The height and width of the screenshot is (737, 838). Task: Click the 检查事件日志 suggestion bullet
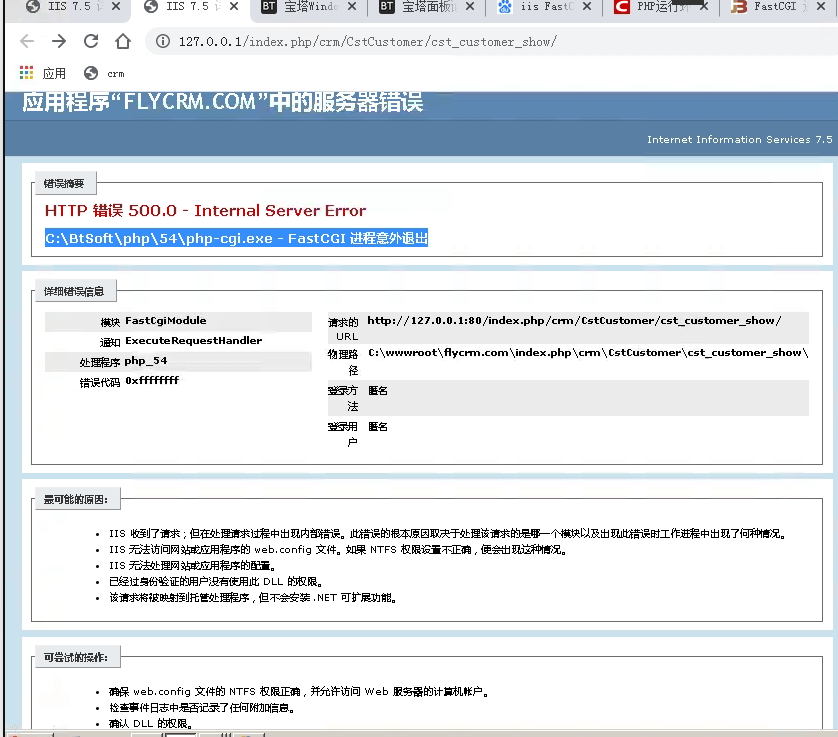pyautogui.click(x=202, y=708)
